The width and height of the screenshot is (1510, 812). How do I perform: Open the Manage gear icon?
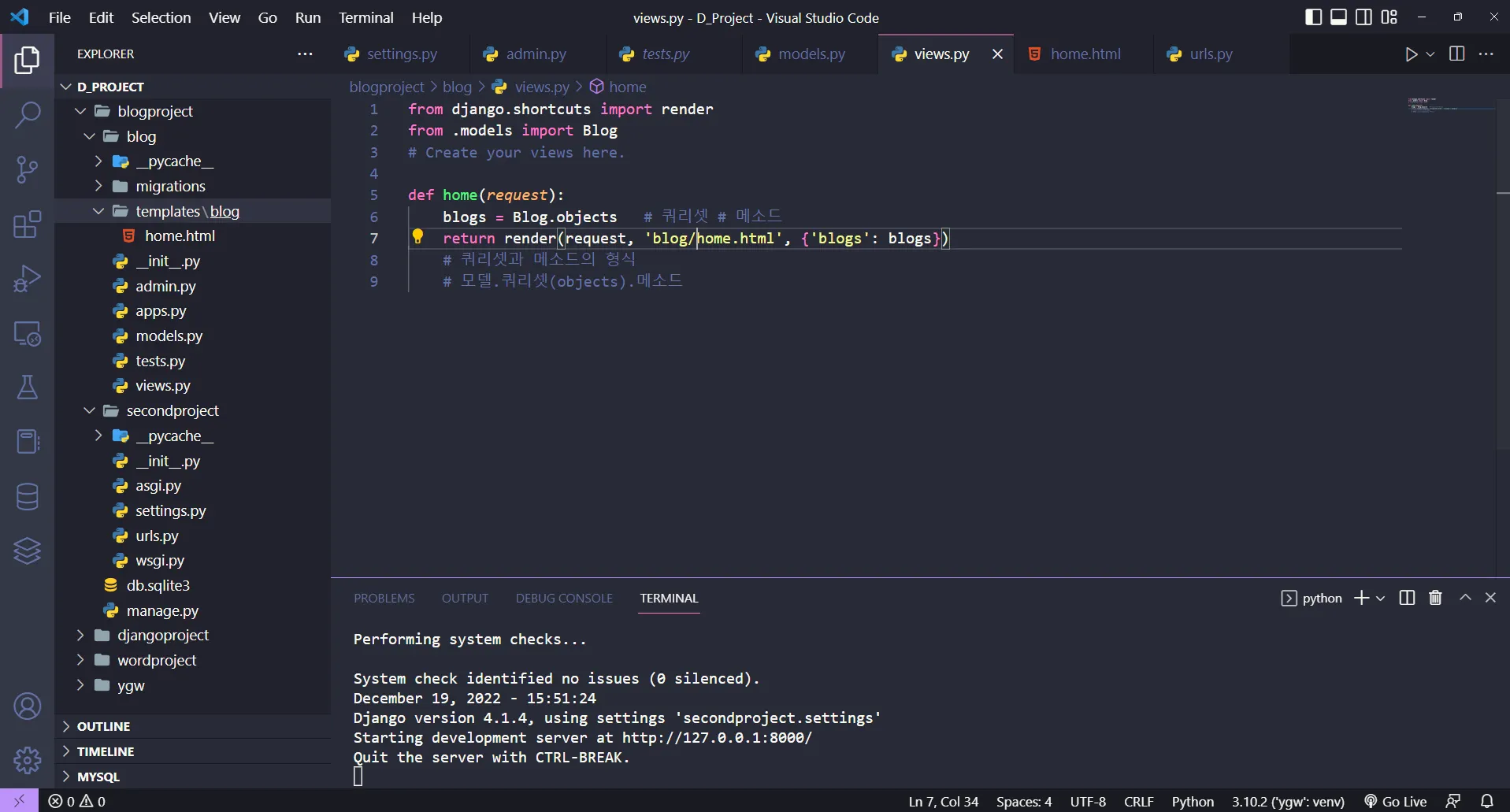pos(27,760)
